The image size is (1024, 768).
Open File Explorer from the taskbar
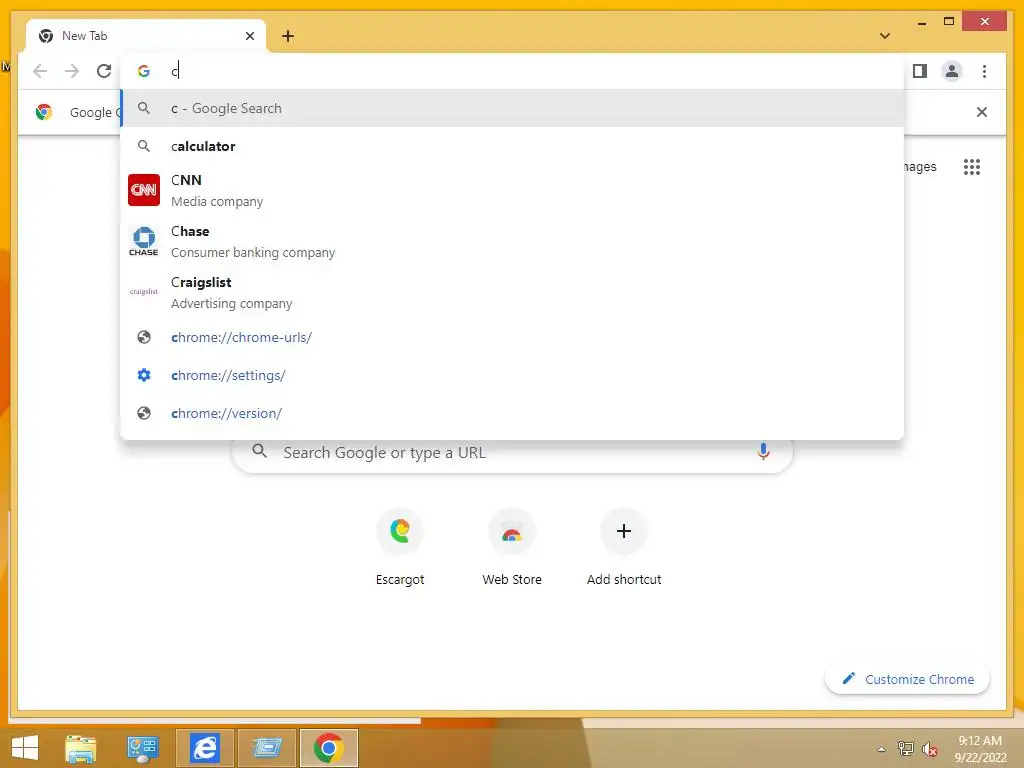[x=80, y=748]
